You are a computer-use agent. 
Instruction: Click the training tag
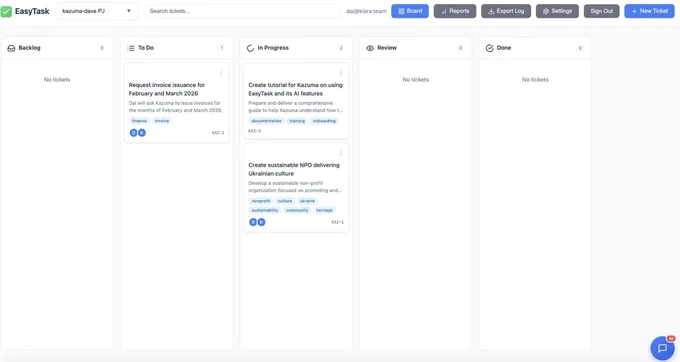point(297,121)
